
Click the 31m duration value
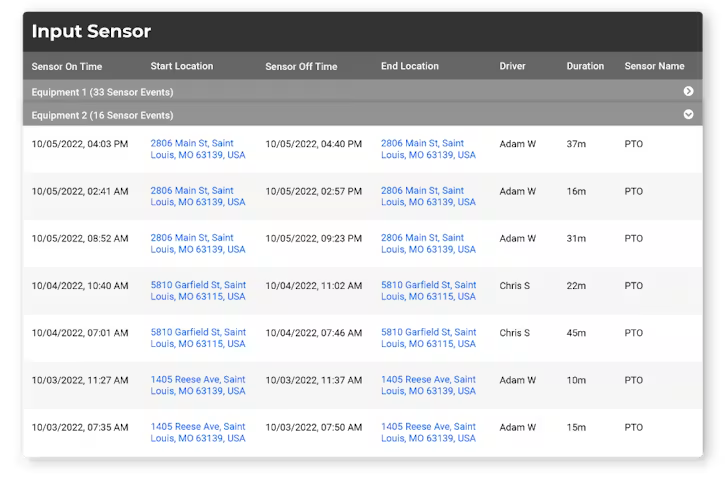point(576,238)
